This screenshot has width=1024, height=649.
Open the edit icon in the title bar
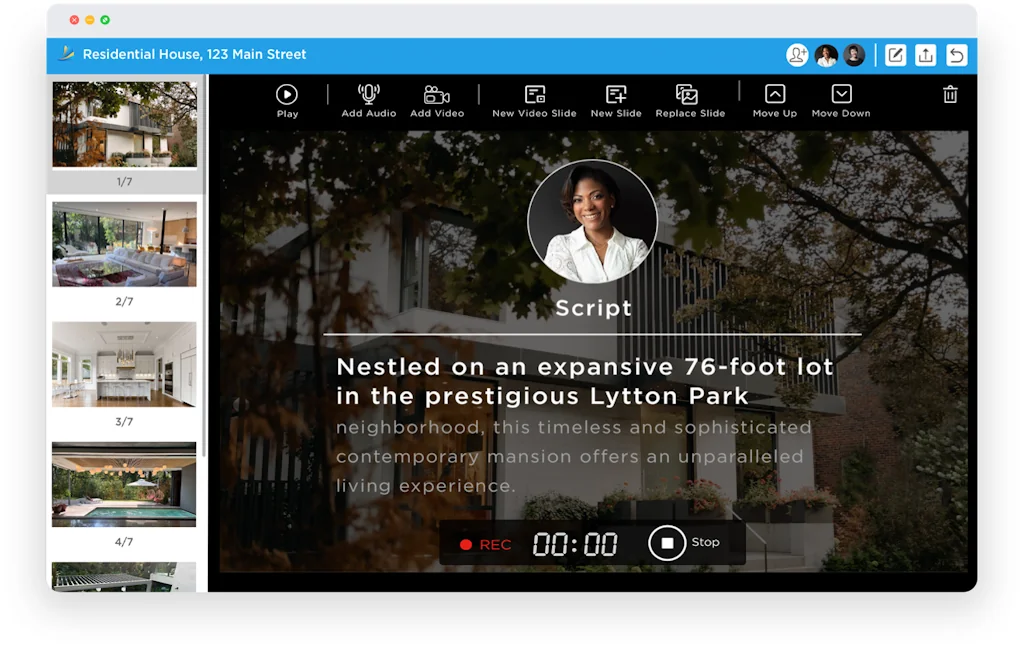[x=896, y=55]
